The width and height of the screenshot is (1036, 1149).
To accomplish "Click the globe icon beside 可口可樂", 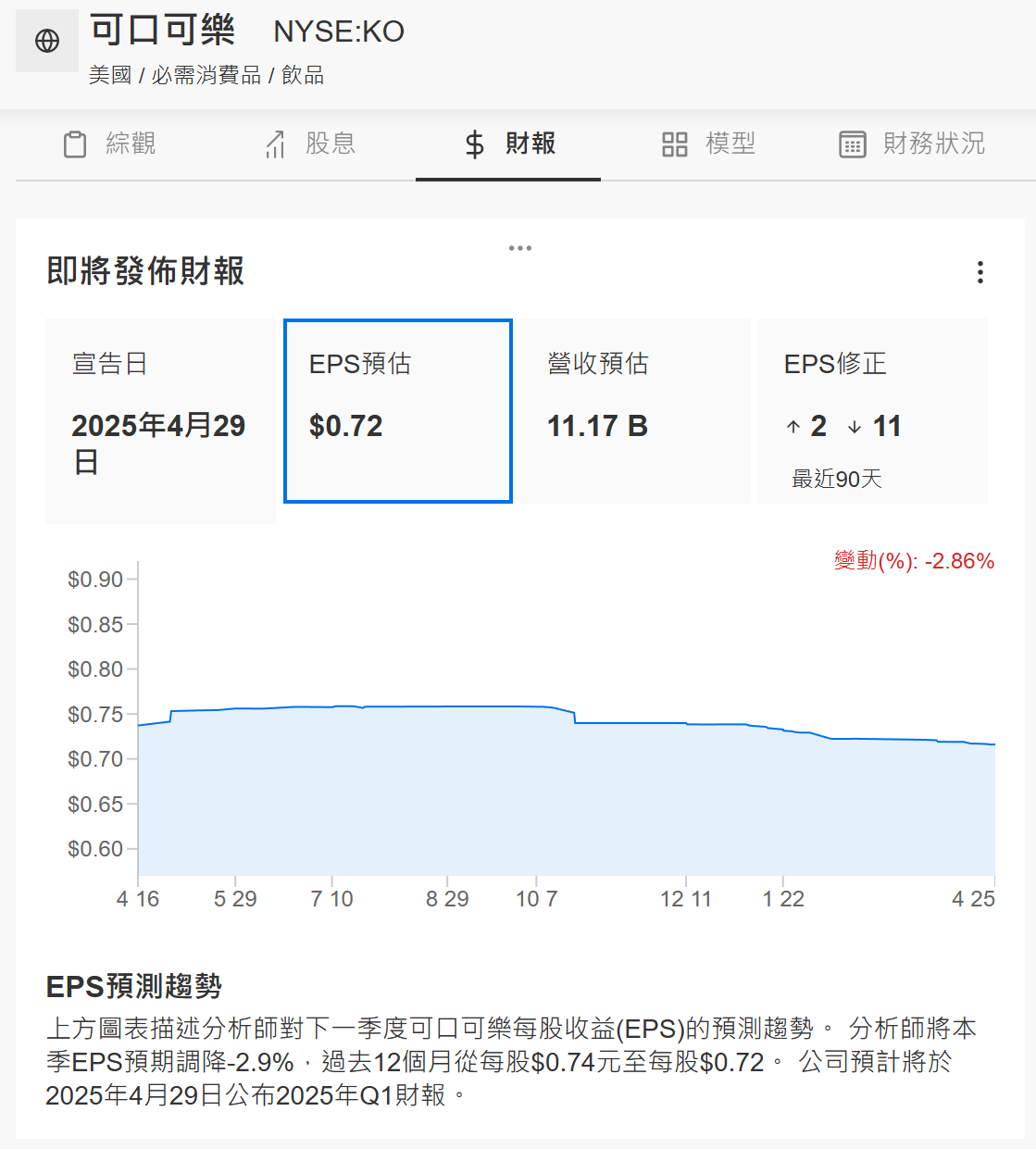I will (47, 41).
